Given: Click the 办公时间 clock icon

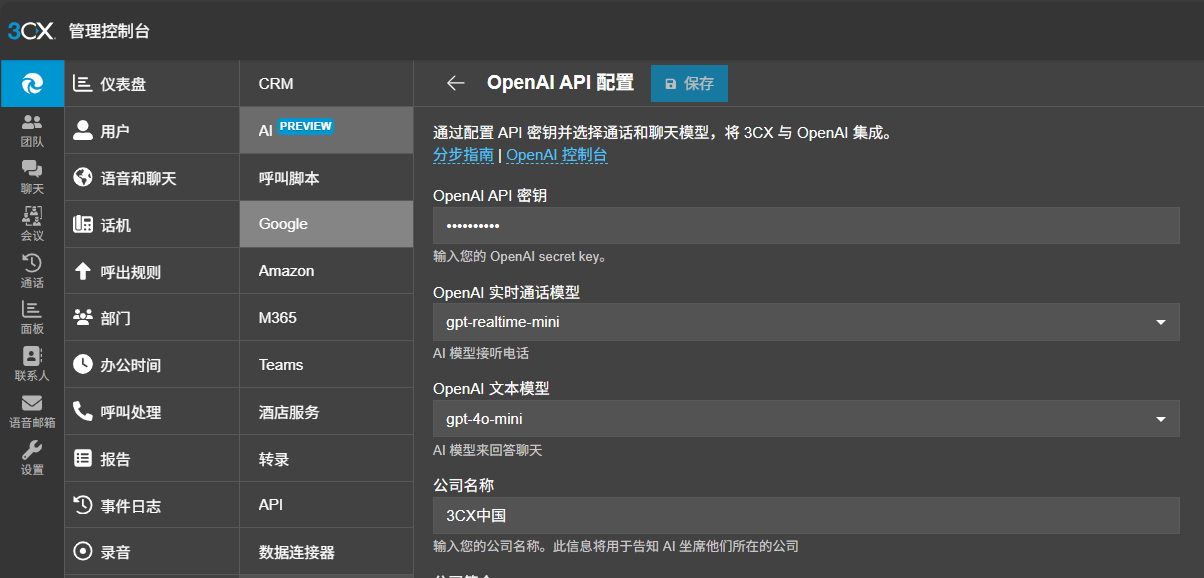Looking at the screenshot, I should coord(83,365).
